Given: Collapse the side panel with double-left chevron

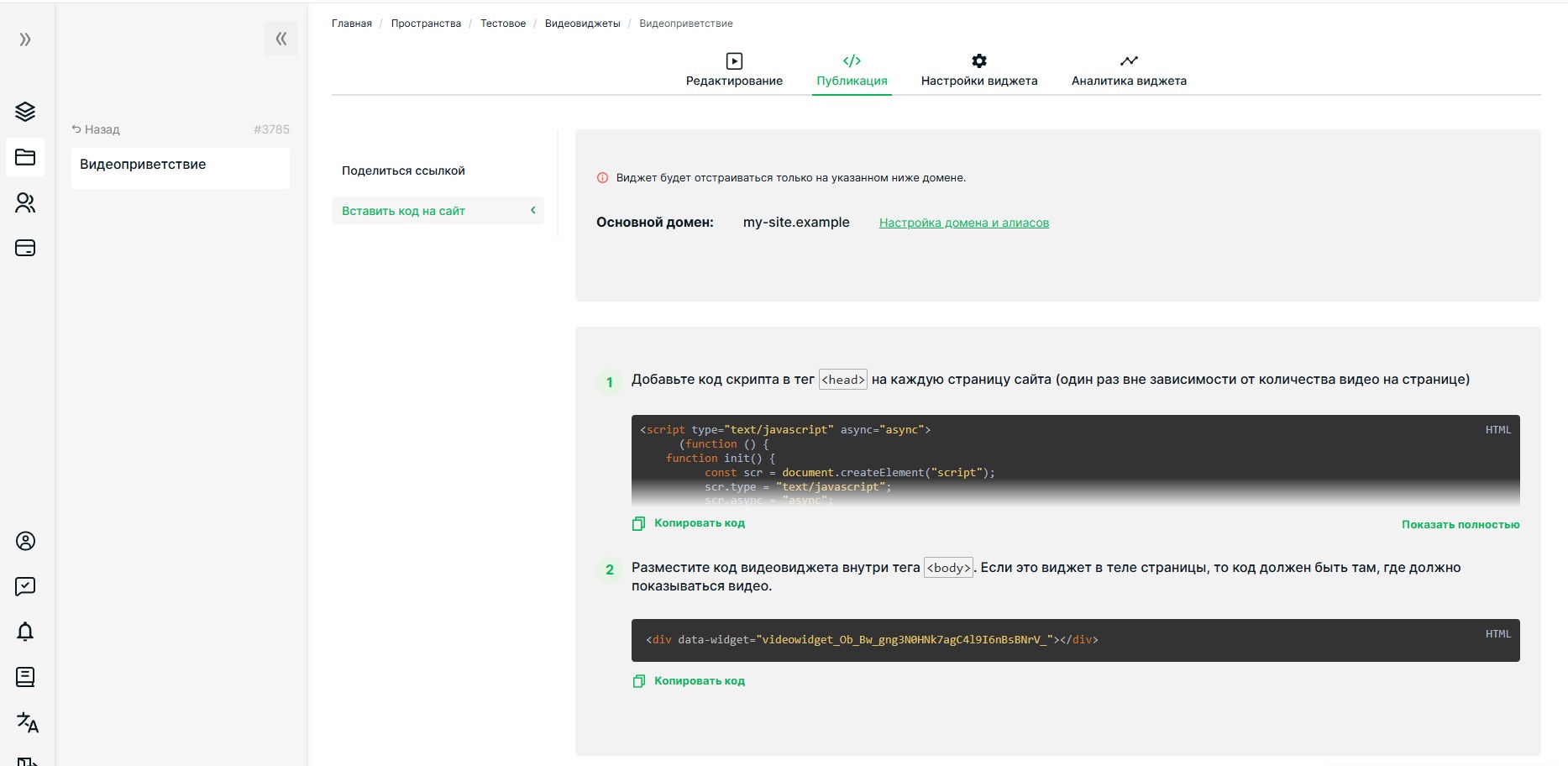Looking at the screenshot, I should tap(281, 39).
